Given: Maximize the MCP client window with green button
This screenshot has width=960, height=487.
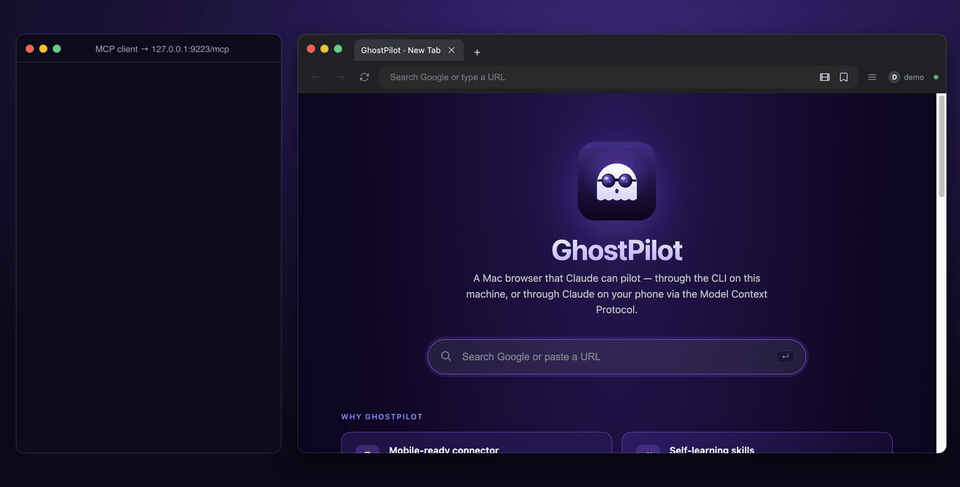Looking at the screenshot, I should (x=57, y=48).
